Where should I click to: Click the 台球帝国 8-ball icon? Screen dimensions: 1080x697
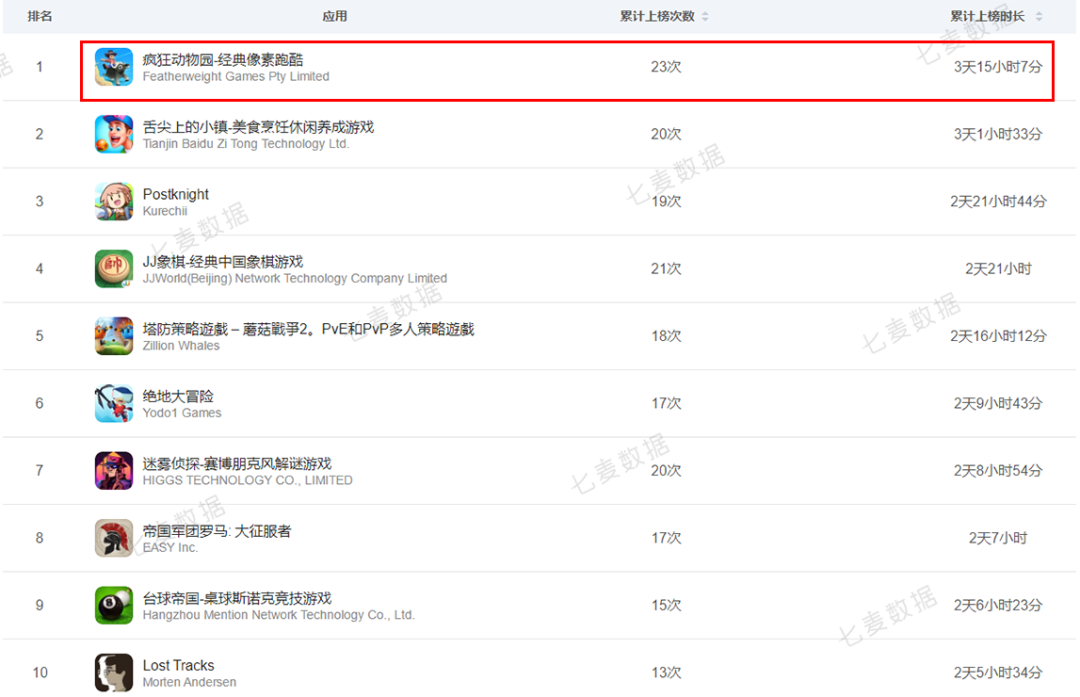tap(114, 605)
